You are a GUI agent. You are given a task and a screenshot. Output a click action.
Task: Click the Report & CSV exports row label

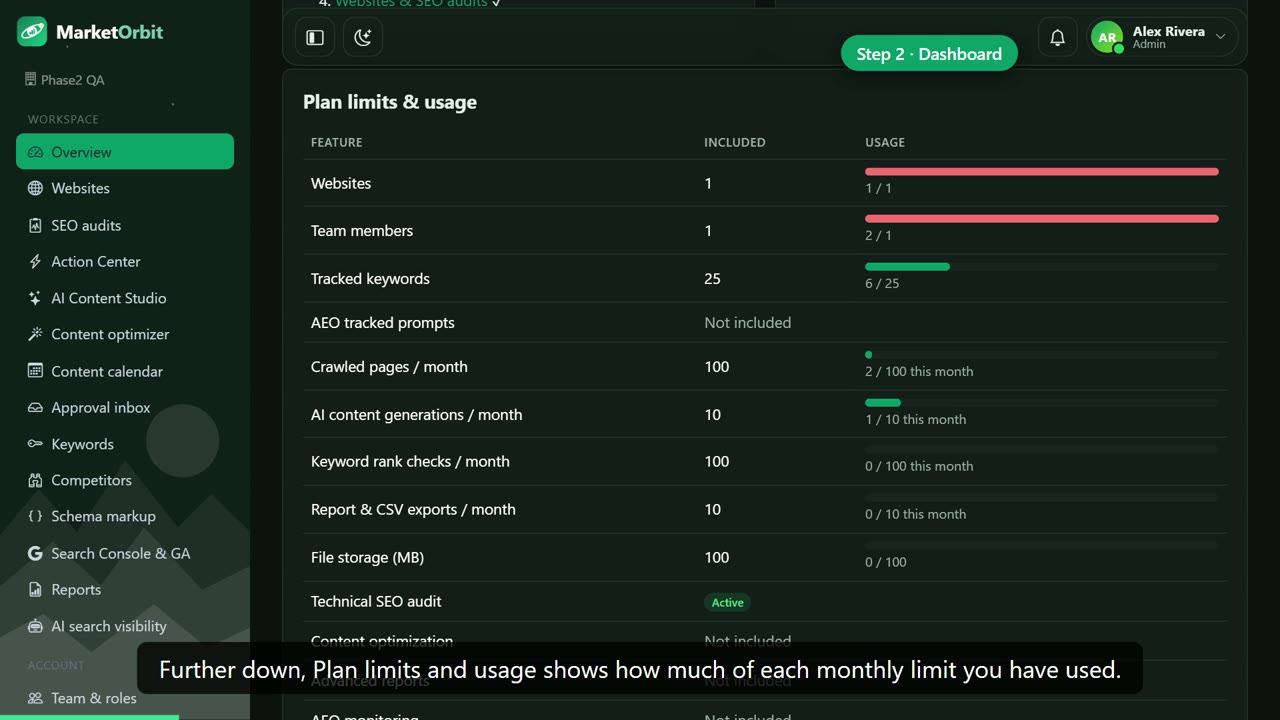(x=413, y=510)
